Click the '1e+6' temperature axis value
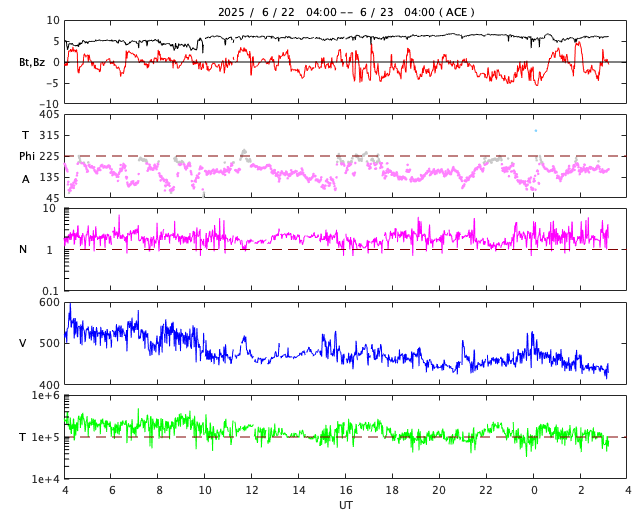 46,395
